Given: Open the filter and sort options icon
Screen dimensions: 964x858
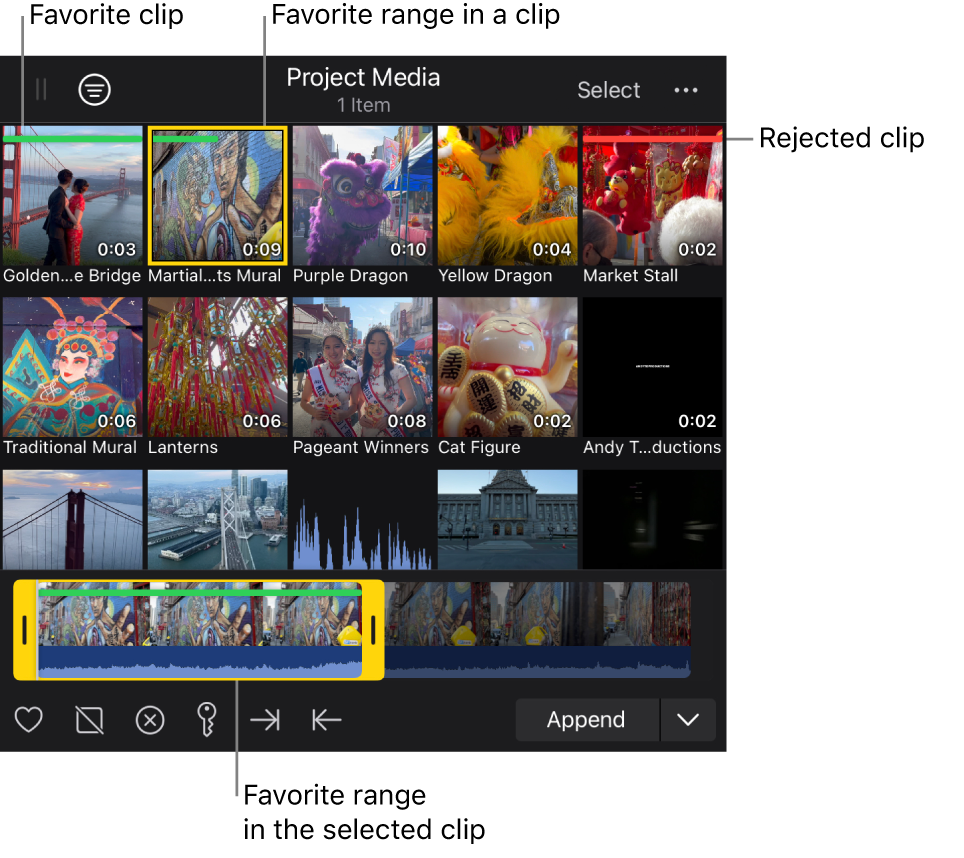Looking at the screenshot, I should pos(95,90).
